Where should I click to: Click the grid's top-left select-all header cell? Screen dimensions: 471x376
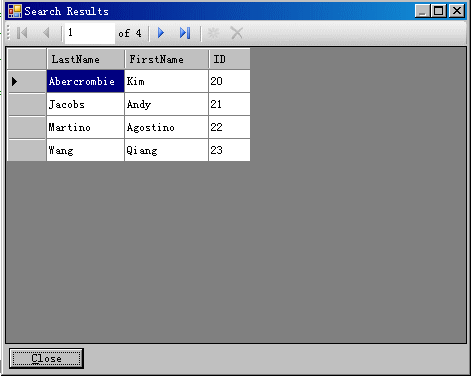point(27,59)
